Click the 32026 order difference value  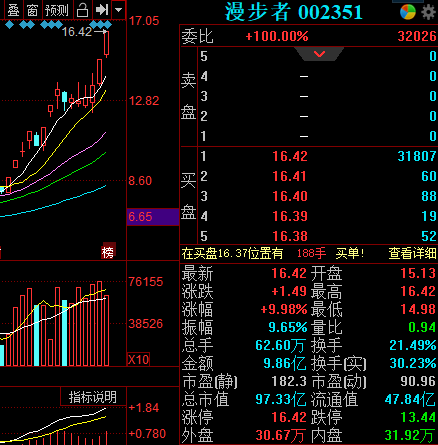[x=417, y=36]
